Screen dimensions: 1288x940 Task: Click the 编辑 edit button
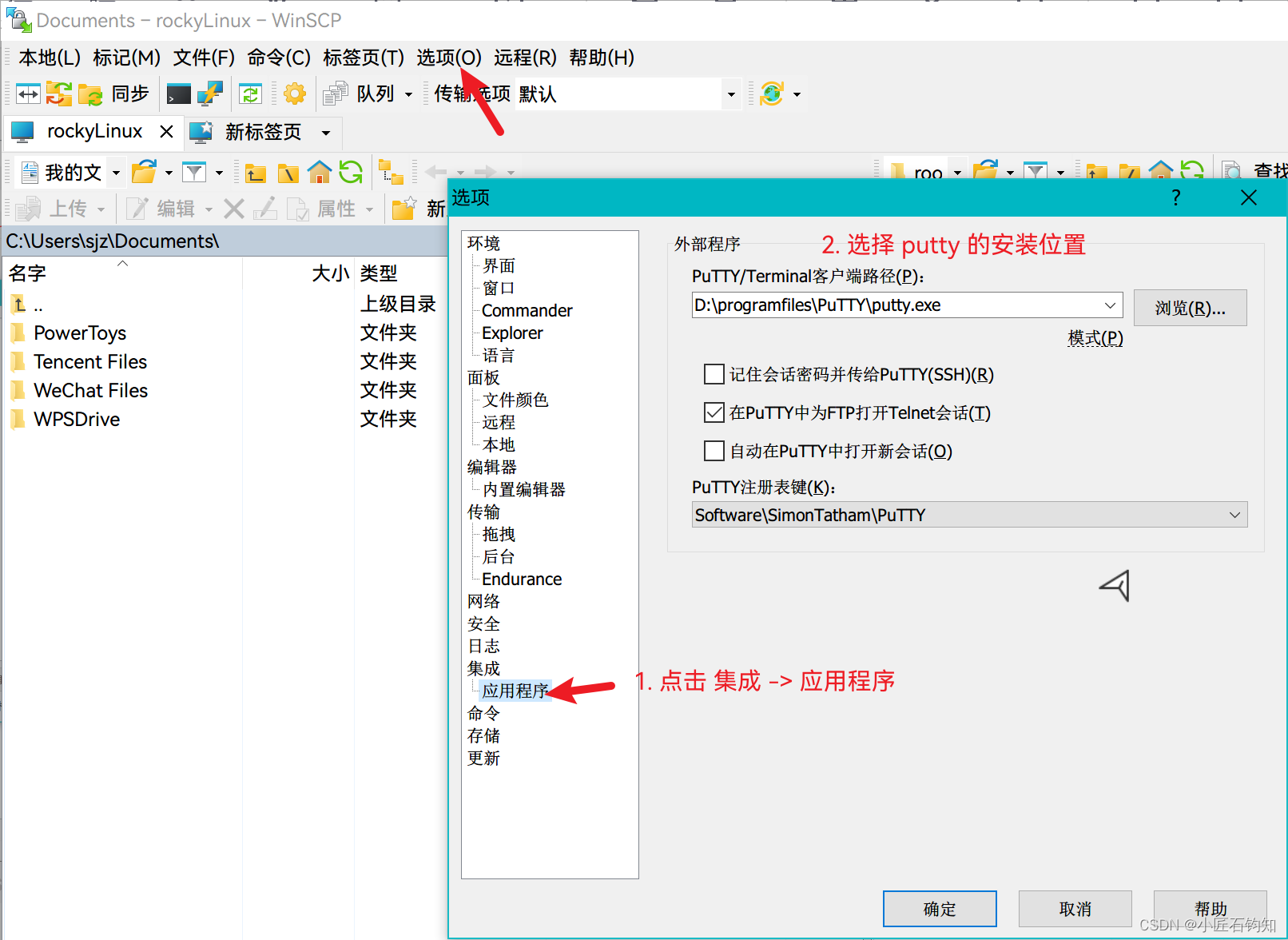(x=162, y=209)
